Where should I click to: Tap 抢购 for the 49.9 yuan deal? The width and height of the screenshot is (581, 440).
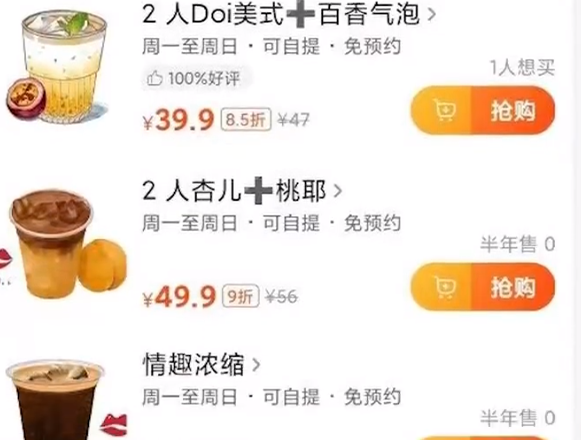click(x=513, y=287)
